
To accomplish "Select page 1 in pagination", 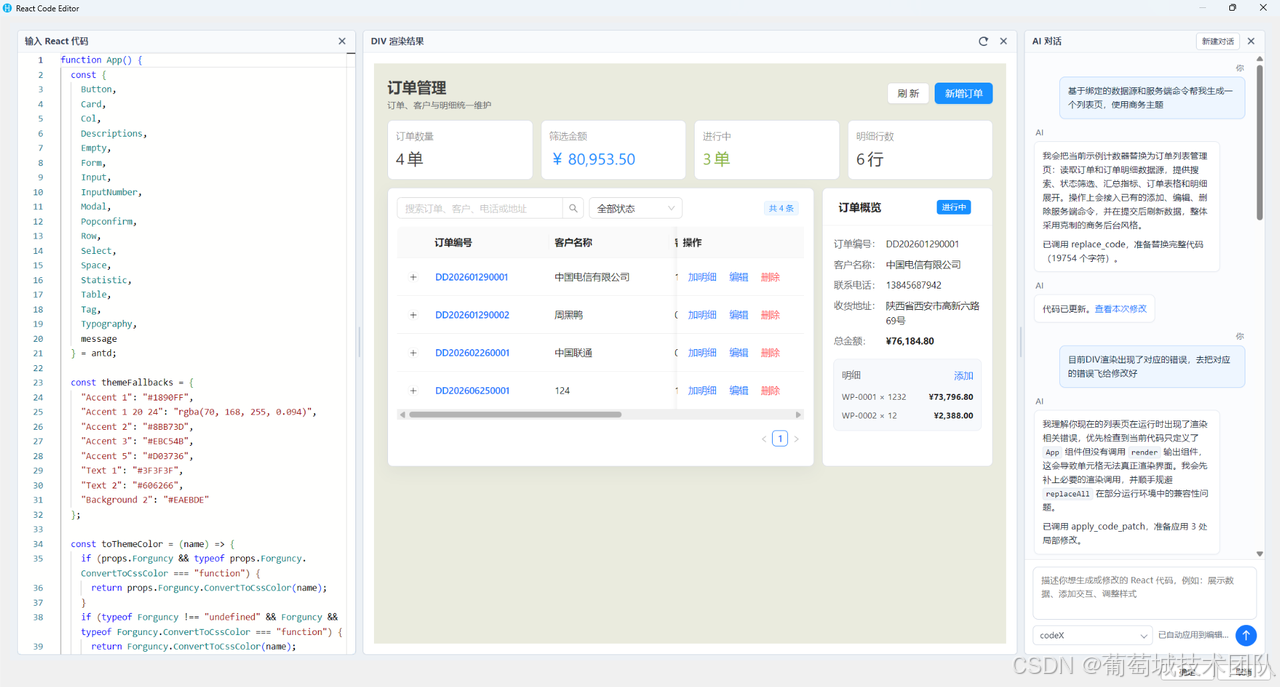I will pos(780,439).
